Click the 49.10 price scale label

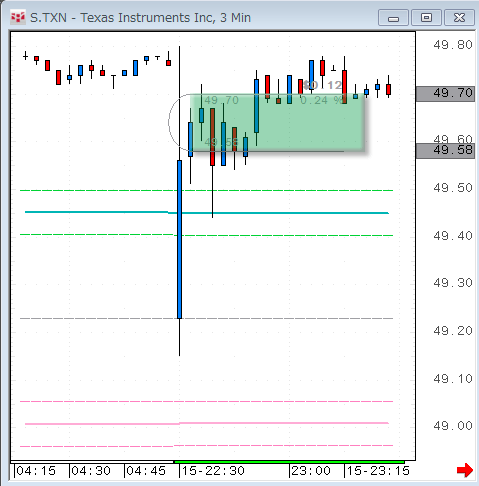point(453,379)
